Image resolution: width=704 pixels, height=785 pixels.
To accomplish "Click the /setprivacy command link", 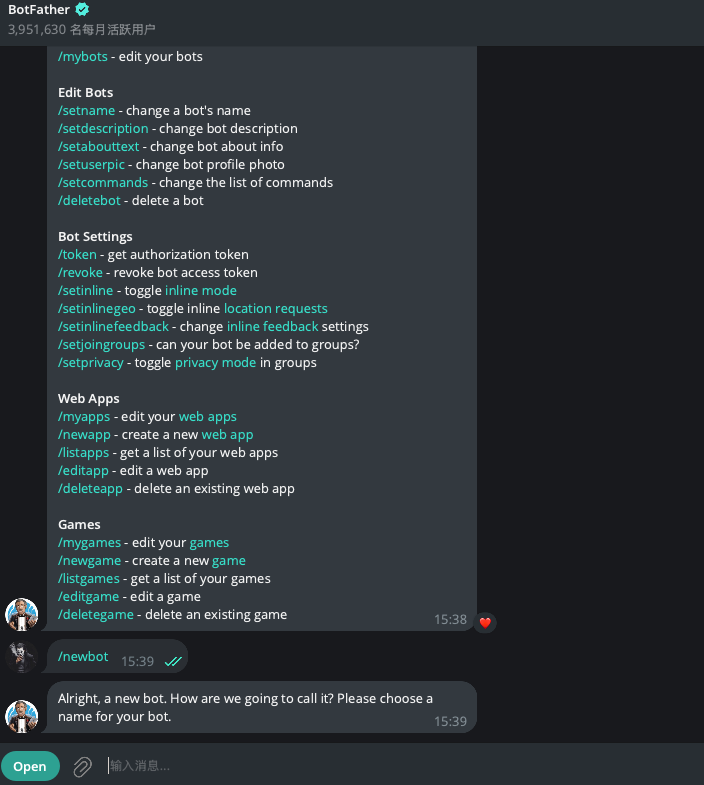I will (91, 363).
